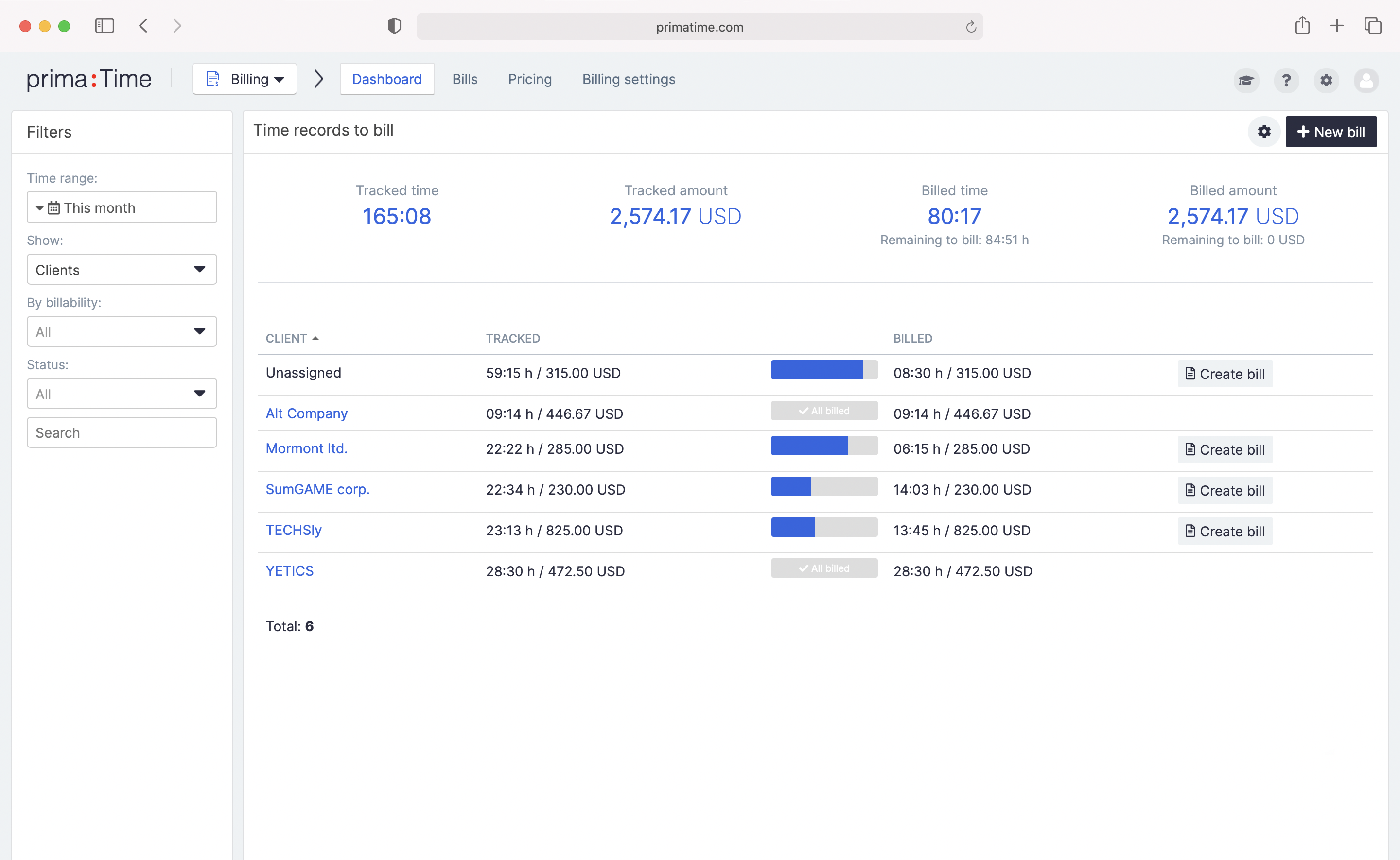Viewport: 1400px width, 860px height.
Task: Switch to the Bills tab
Action: pos(464,79)
